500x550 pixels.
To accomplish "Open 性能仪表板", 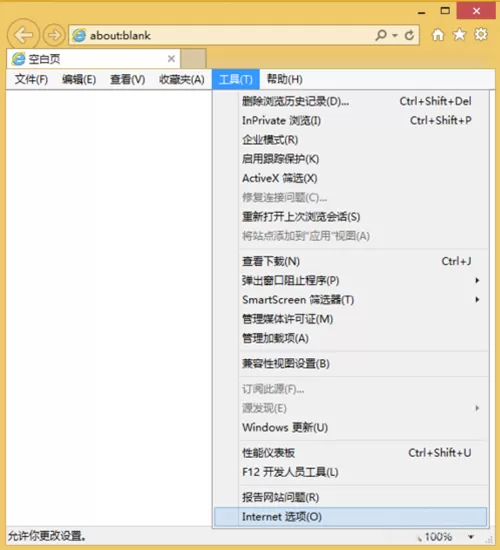I will point(351,453).
